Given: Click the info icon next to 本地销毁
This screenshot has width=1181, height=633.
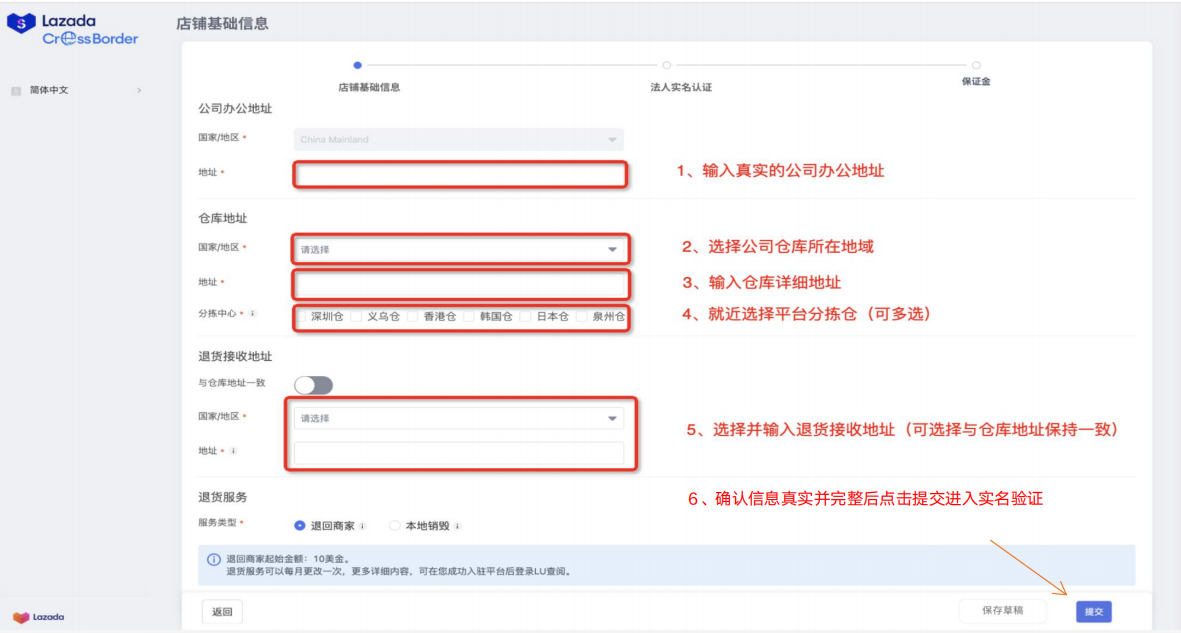Looking at the screenshot, I should [x=459, y=526].
